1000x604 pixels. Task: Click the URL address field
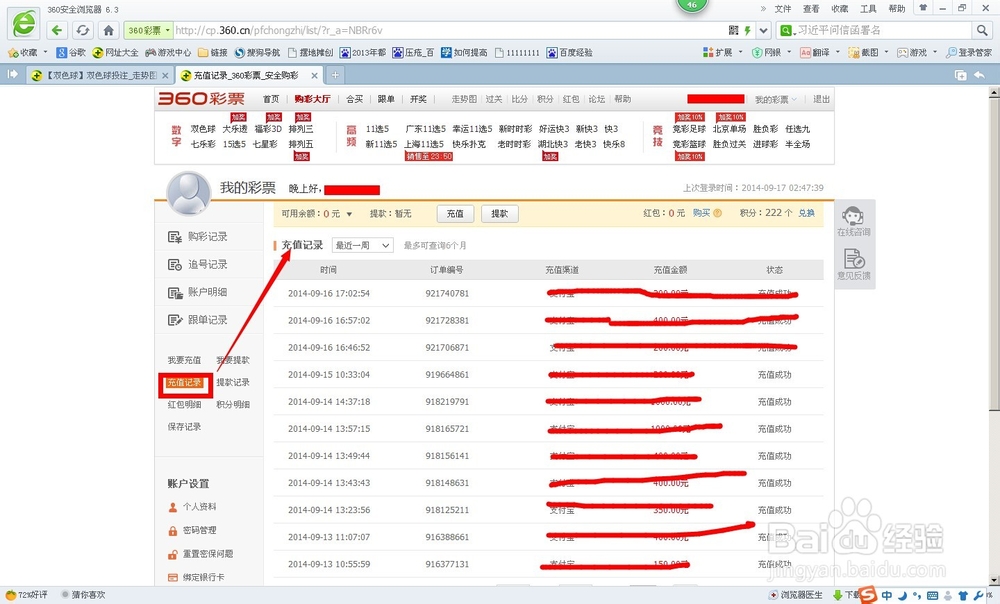[x=446, y=30]
